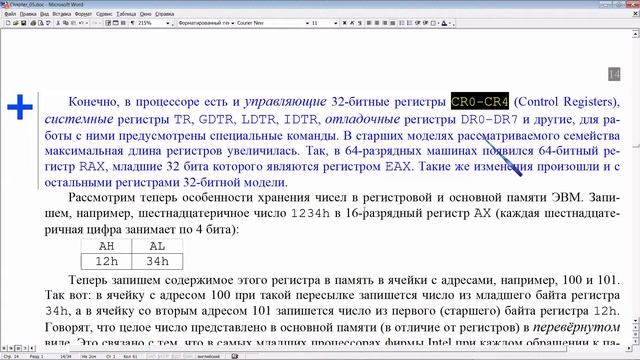
Task: Open the Таблица menu
Action: pos(126,14)
